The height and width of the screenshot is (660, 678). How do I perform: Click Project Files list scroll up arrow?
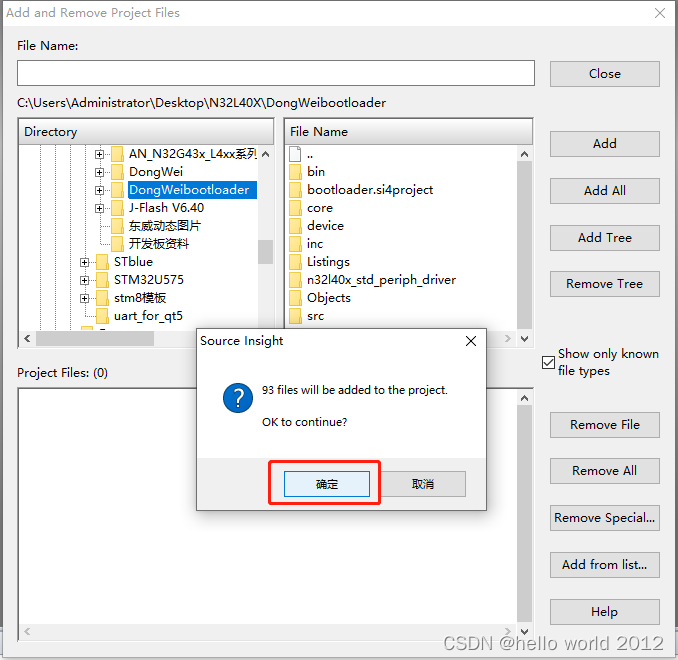pos(524,398)
